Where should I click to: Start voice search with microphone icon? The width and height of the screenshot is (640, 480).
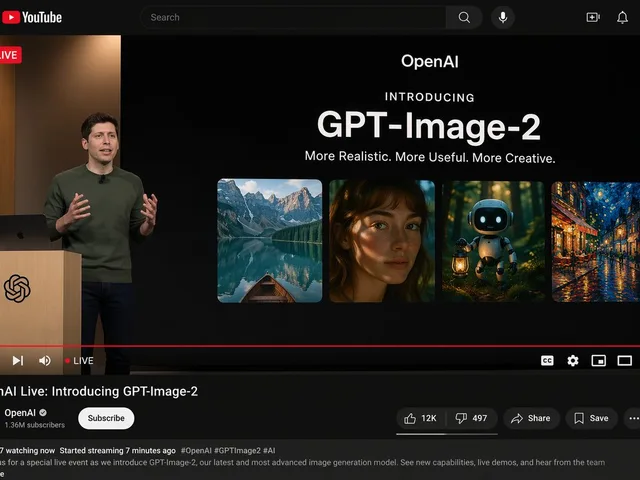pyautogui.click(x=503, y=17)
